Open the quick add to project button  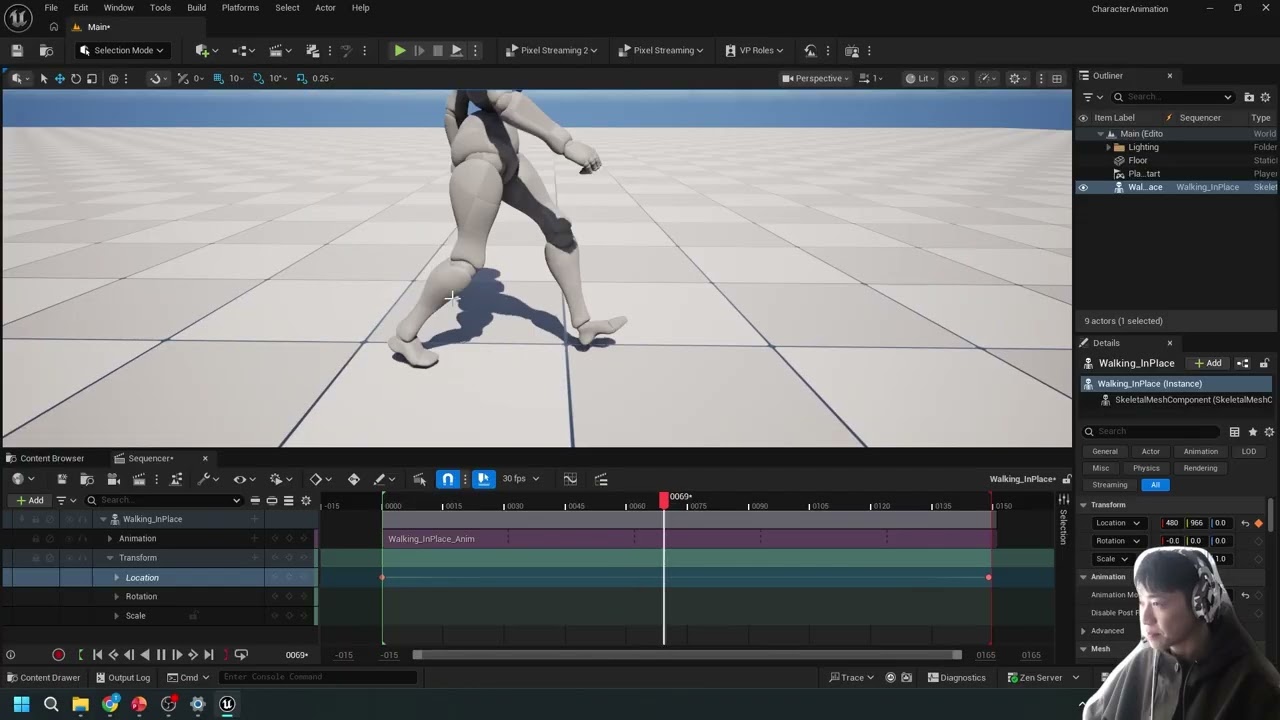[x=205, y=50]
